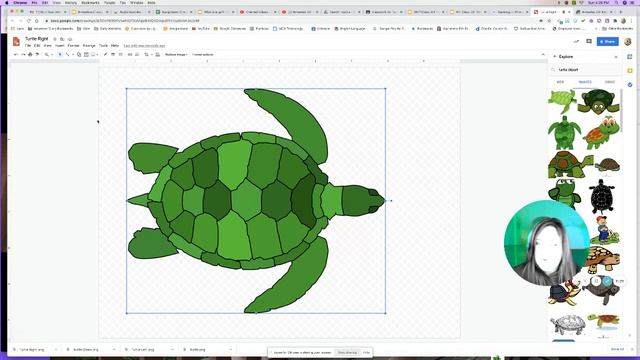The height and width of the screenshot is (360, 640).
Task: Open the Tasks side panel icon
Action: tap(630, 85)
